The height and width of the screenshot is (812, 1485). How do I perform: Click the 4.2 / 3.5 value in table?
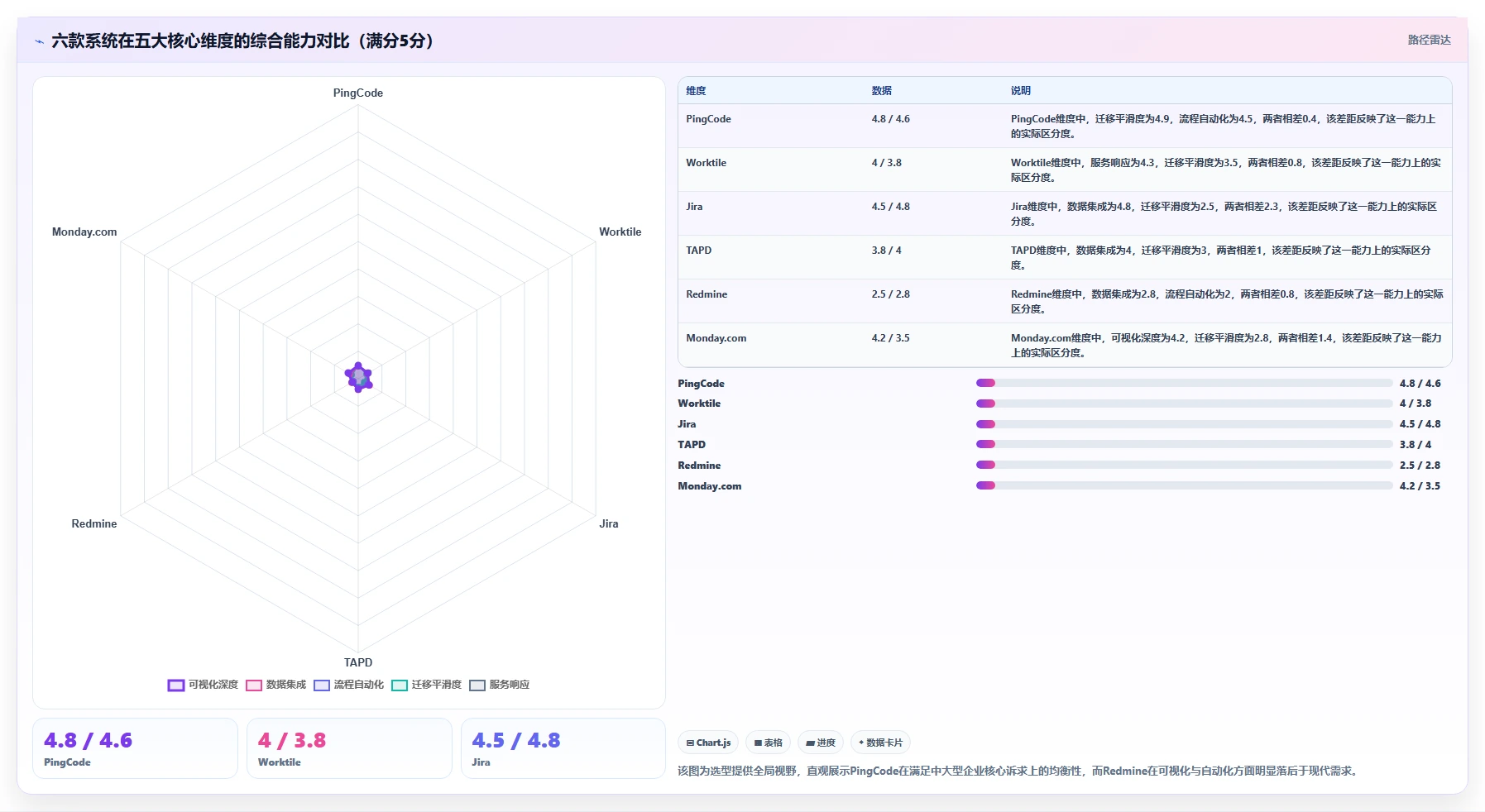tap(890, 338)
